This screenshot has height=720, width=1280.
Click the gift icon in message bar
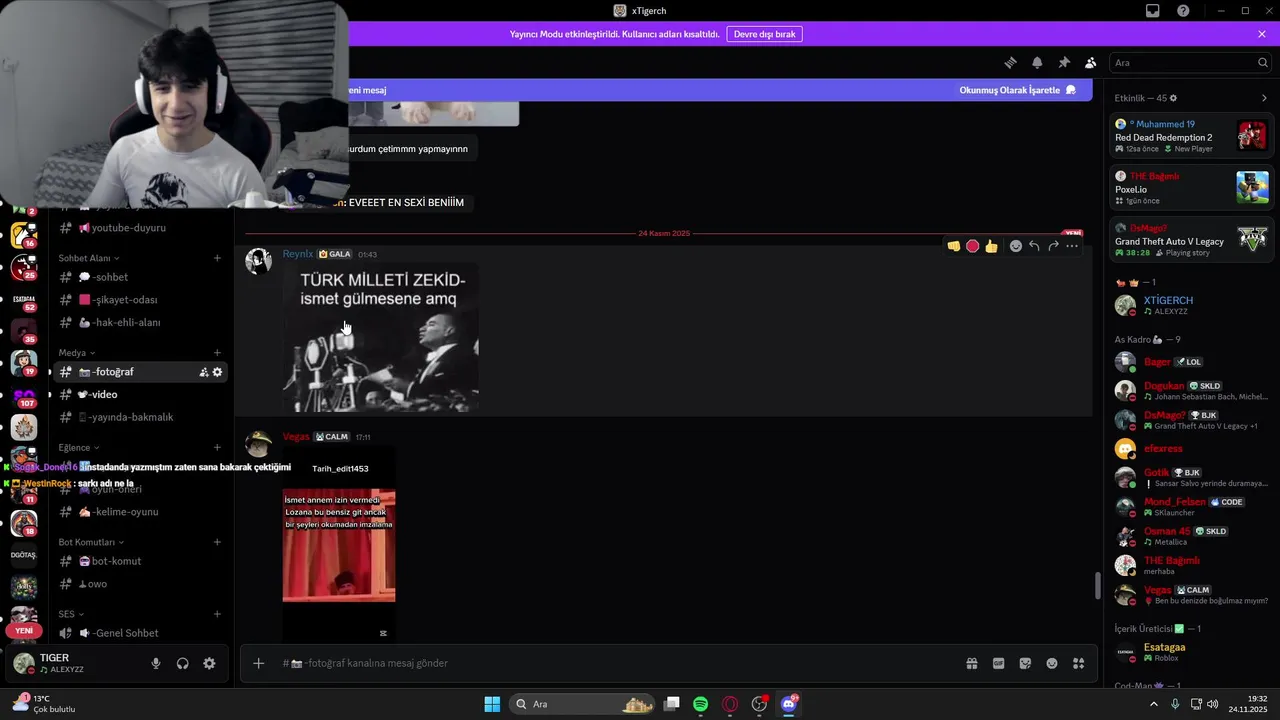[971, 663]
